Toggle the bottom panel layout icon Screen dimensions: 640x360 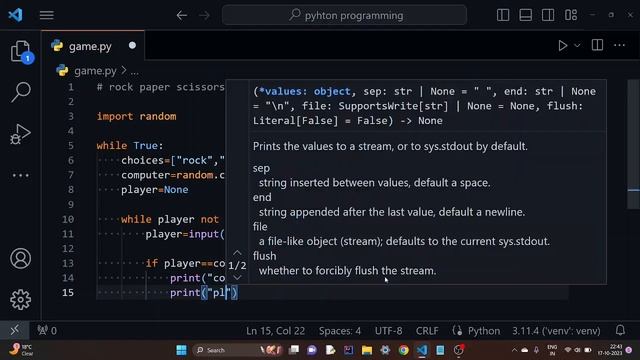pos(525,15)
